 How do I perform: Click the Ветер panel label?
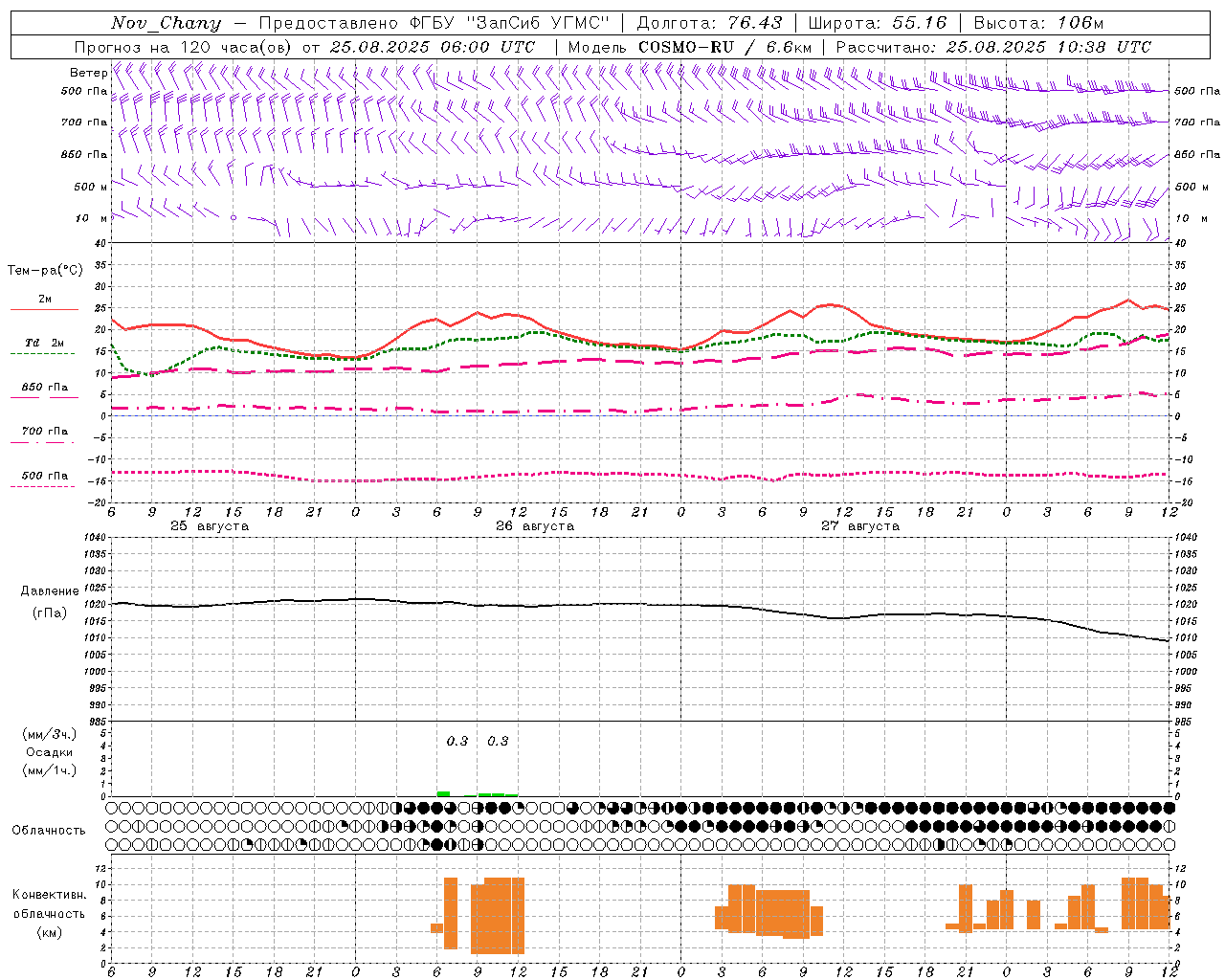[88, 73]
